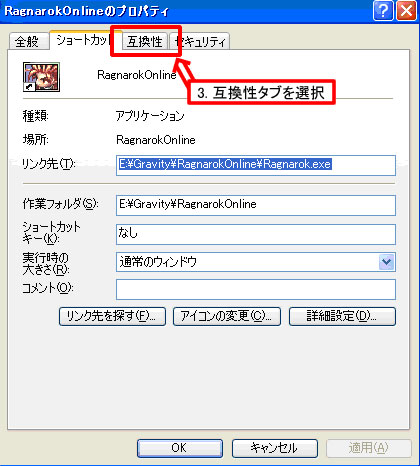Click the RagnarokOnline shortcut icon
This screenshot has height=466, width=420.
pyautogui.click(x=41, y=77)
